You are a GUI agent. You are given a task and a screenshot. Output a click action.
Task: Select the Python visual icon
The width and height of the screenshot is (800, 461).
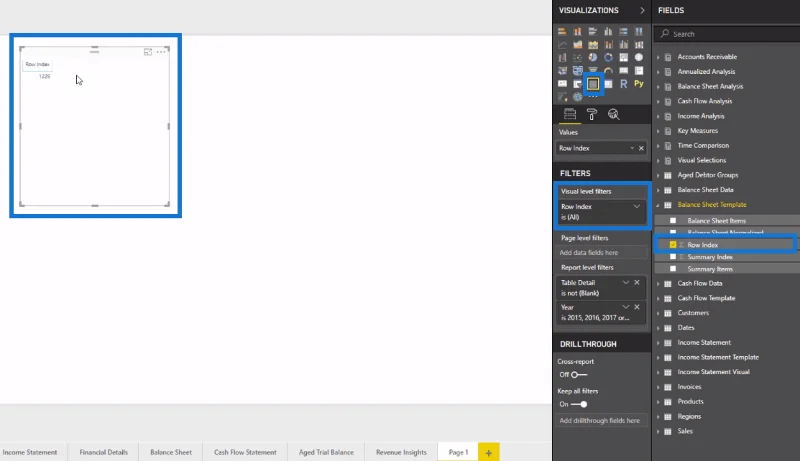tap(639, 84)
